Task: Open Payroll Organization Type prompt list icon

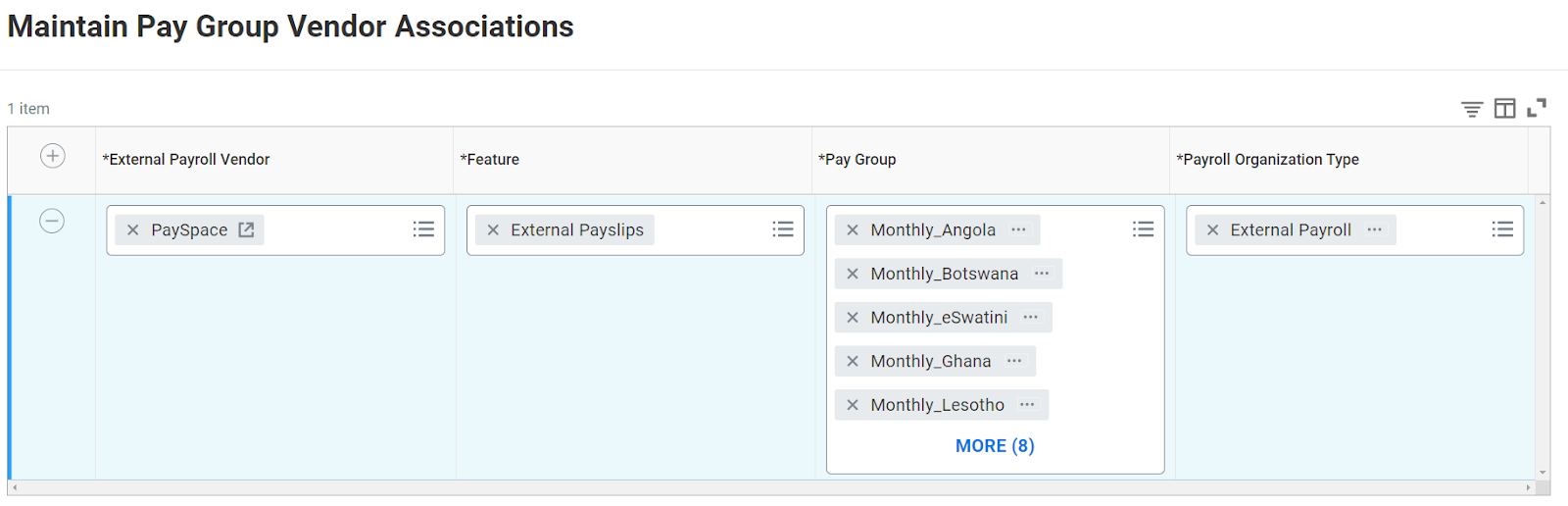Action: 1502,228
